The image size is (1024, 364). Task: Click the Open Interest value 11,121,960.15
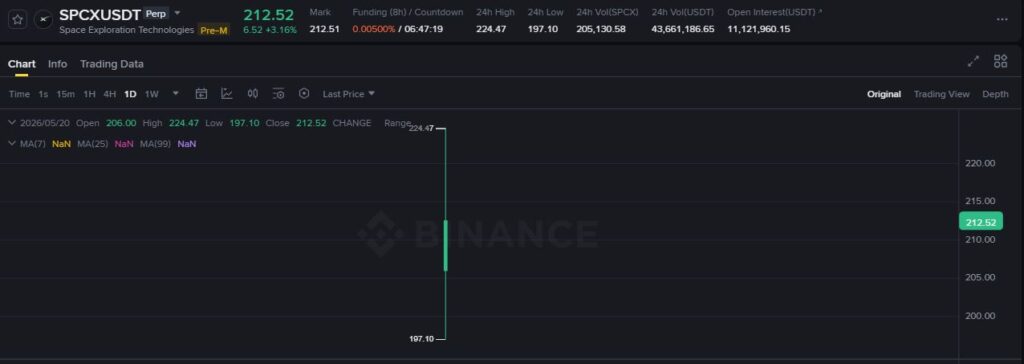pyautogui.click(x=759, y=29)
